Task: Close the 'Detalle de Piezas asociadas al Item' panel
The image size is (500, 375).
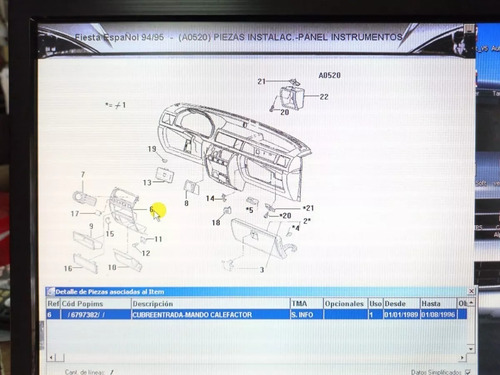Action: tap(471, 291)
